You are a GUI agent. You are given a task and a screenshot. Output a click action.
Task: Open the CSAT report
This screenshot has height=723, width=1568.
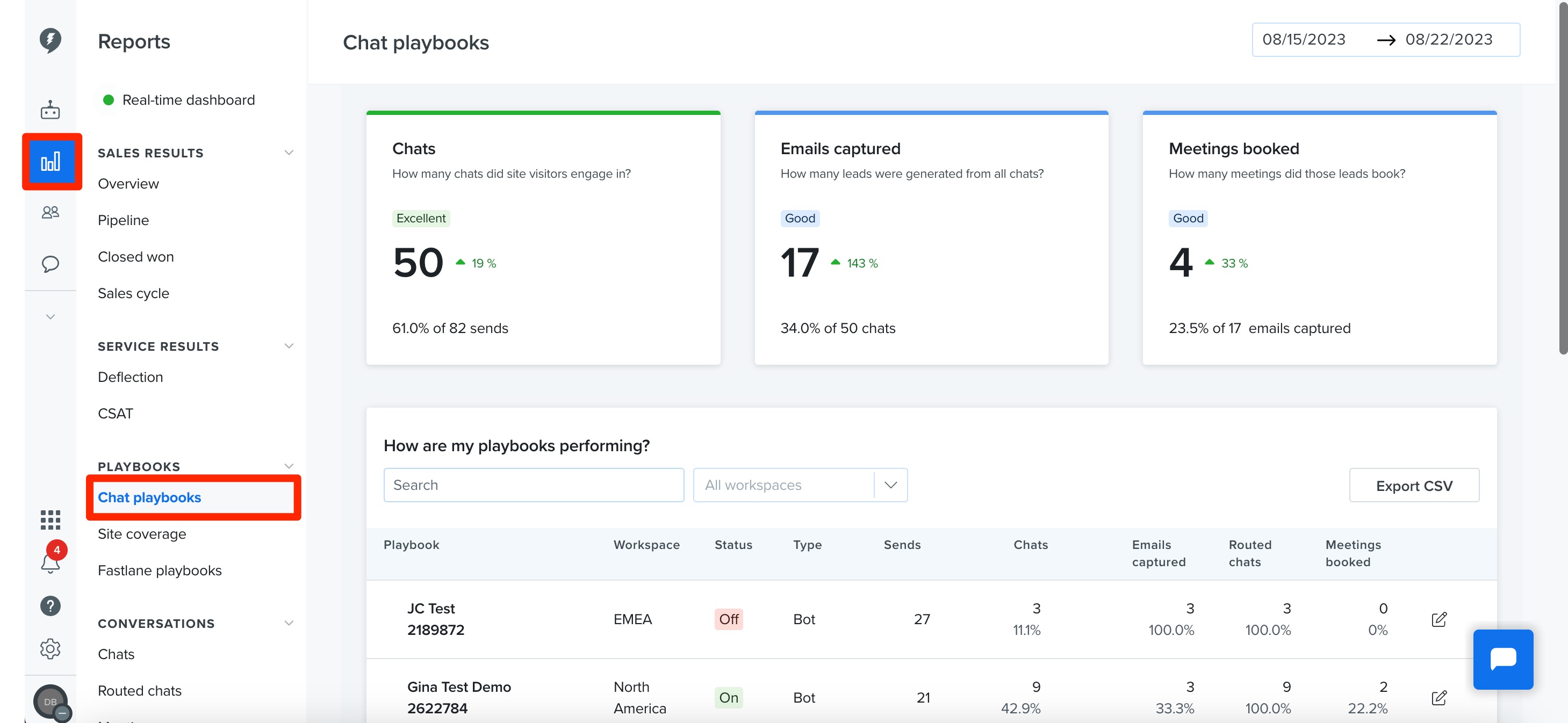click(x=116, y=414)
